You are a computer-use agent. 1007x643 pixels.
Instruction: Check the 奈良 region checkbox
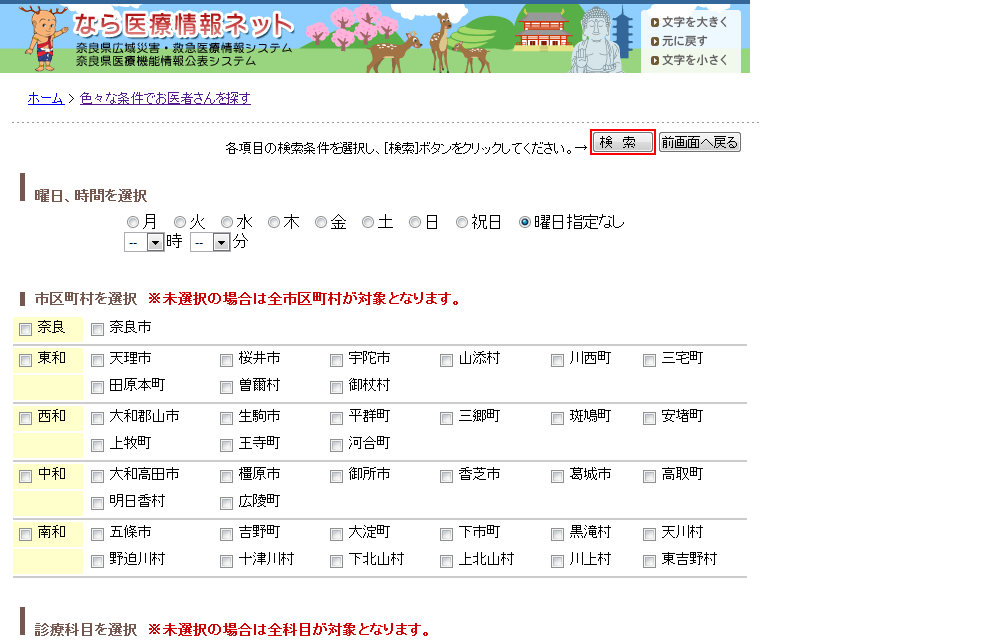click(x=26, y=330)
